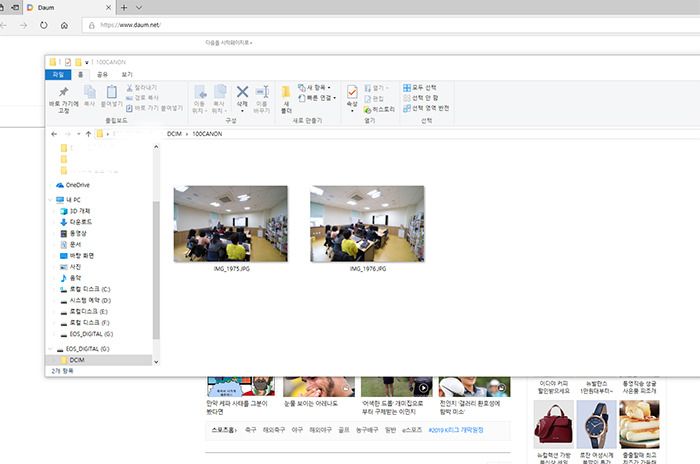Close the Daum browser tab
This screenshot has height=464, width=700.
[x=108, y=8]
